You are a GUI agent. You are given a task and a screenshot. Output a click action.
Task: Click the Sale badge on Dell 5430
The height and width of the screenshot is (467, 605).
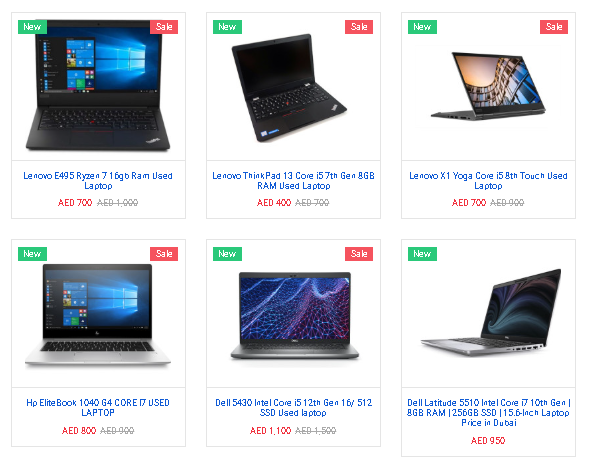(359, 254)
